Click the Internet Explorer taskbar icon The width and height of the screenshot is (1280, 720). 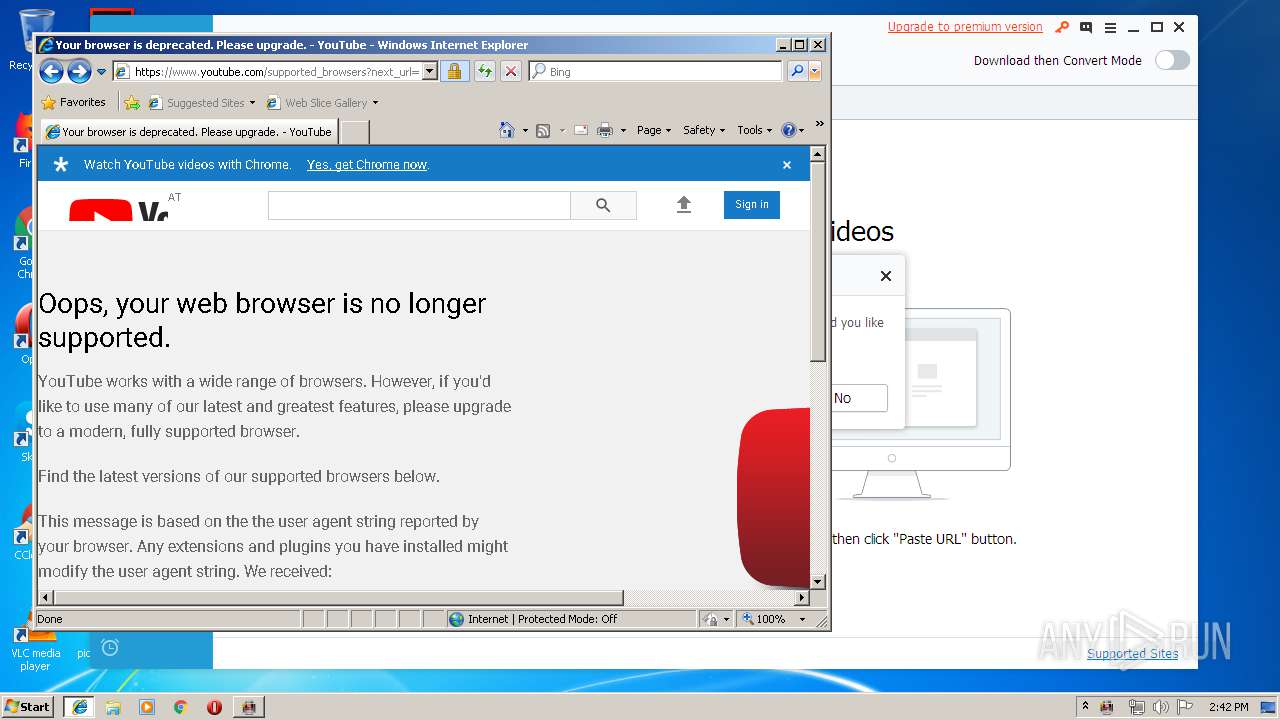pos(80,707)
